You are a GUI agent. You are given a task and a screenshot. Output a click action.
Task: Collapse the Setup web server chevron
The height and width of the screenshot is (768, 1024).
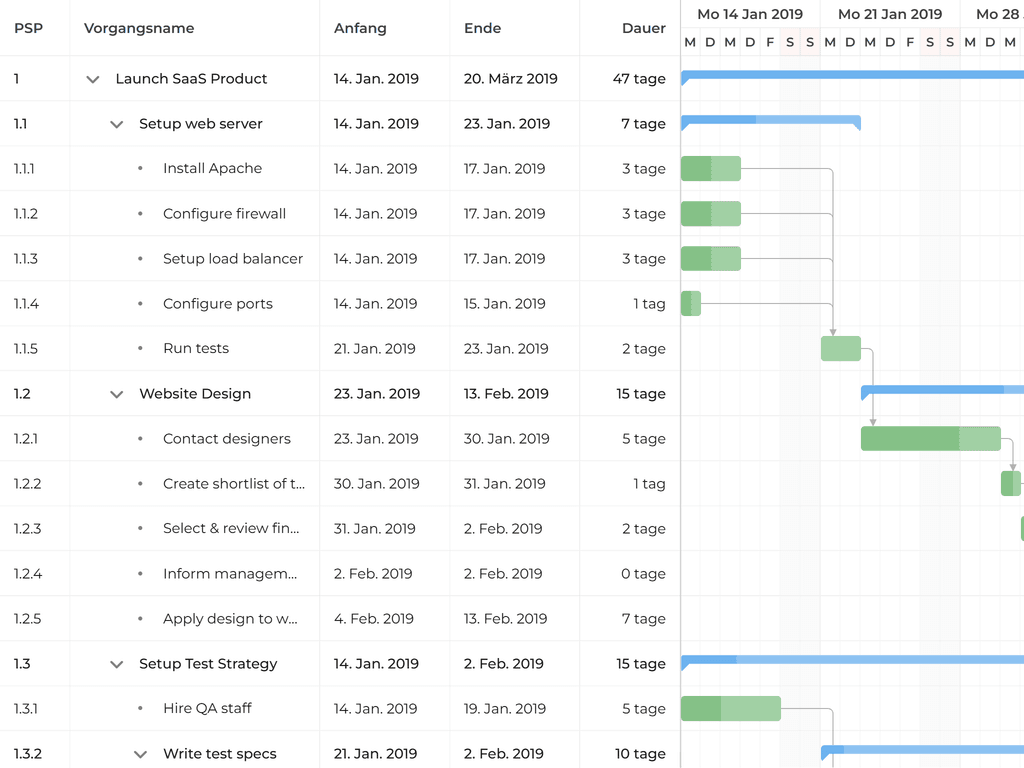tap(117, 124)
